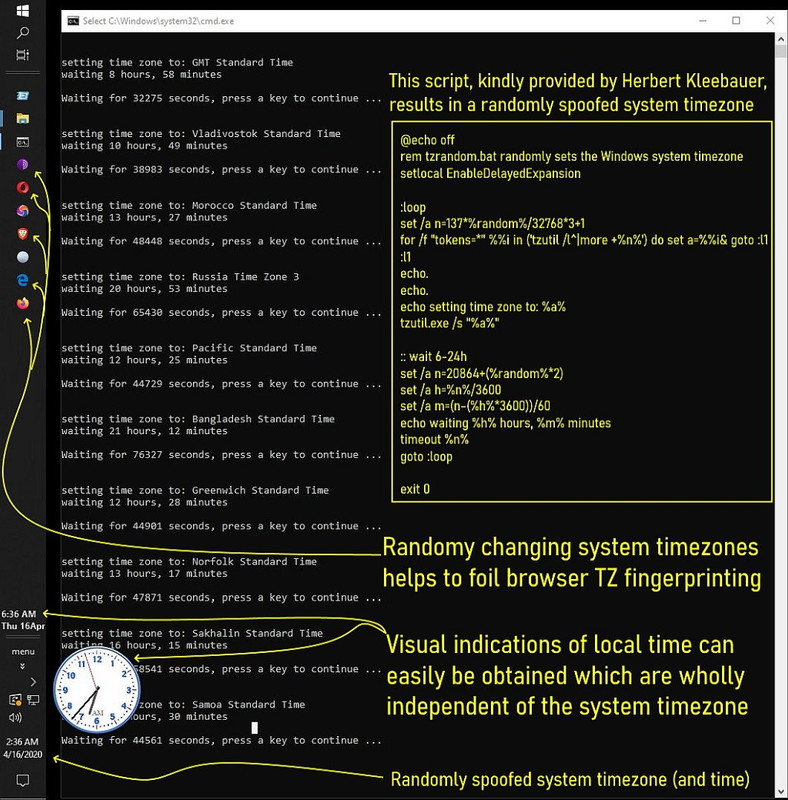Screen dimensions: 788x800
Task: Click line 'setting time zone to: Vladivostok Standard Time'
Action: tap(201, 134)
